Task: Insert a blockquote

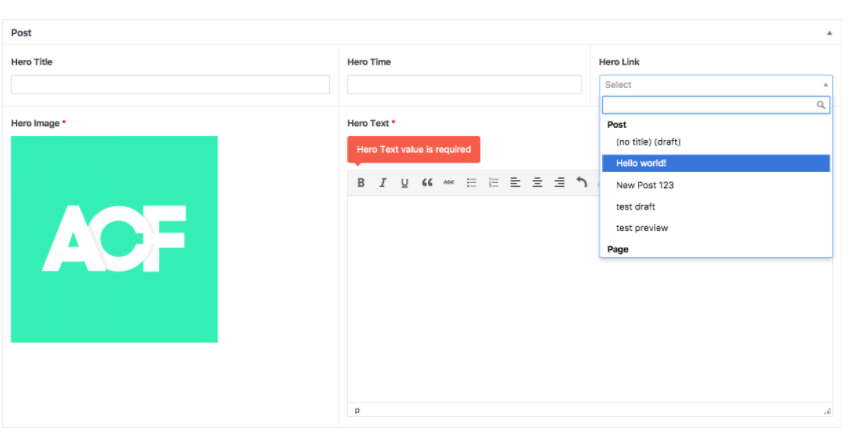Action: pos(427,182)
